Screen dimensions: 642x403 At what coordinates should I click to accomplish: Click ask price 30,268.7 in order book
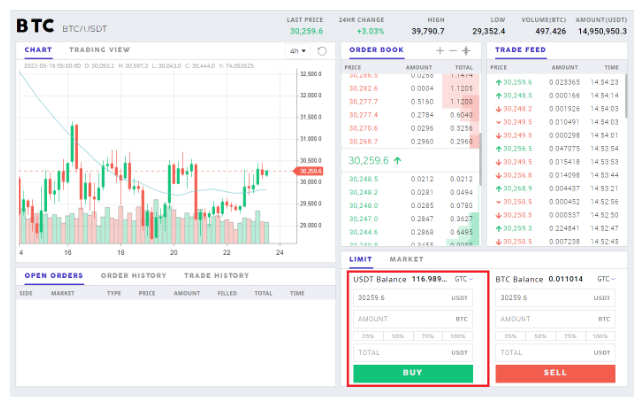pos(363,142)
